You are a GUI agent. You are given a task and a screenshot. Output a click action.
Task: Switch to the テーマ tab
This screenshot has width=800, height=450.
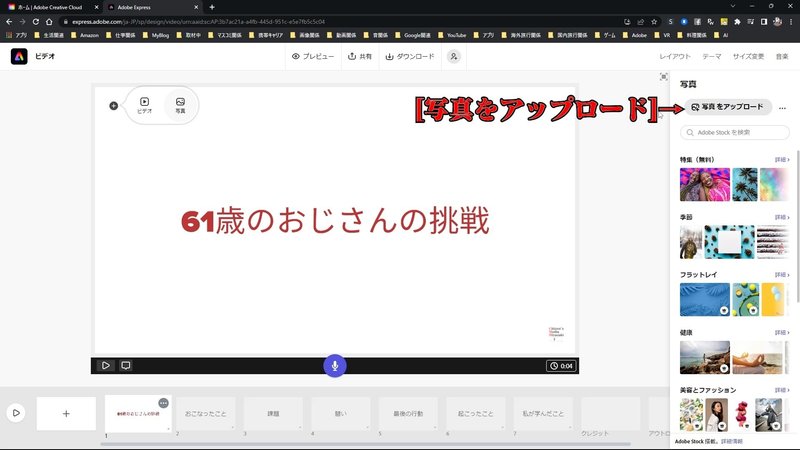[711, 56]
